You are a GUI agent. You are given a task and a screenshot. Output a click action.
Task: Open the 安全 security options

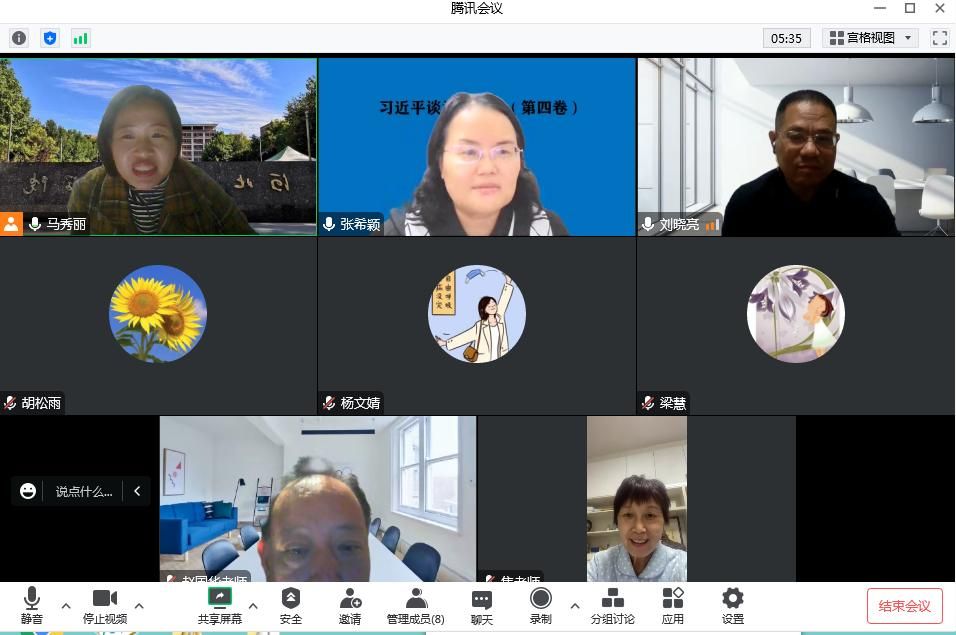coord(291,605)
